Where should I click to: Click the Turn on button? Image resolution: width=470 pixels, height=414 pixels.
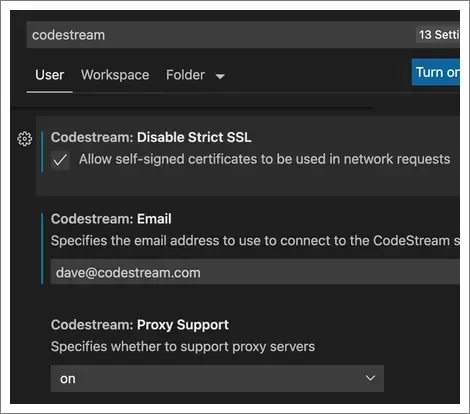click(436, 72)
